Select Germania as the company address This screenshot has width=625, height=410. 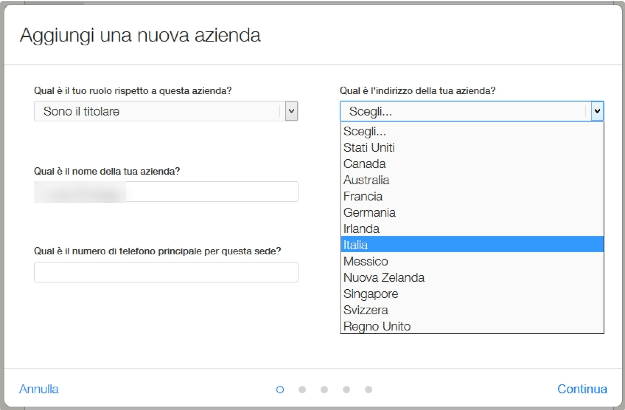(x=369, y=213)
